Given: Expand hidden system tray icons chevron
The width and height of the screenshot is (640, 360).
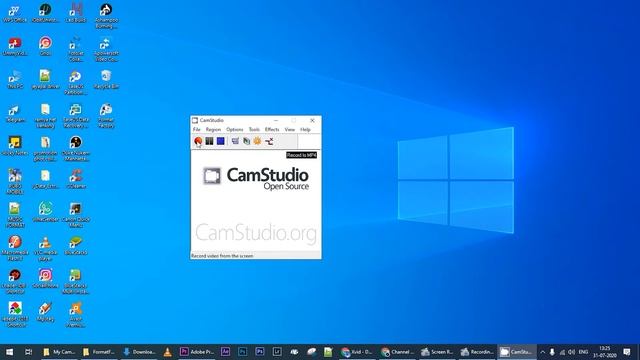Looking at the screenshot, I should click(542, 352).
